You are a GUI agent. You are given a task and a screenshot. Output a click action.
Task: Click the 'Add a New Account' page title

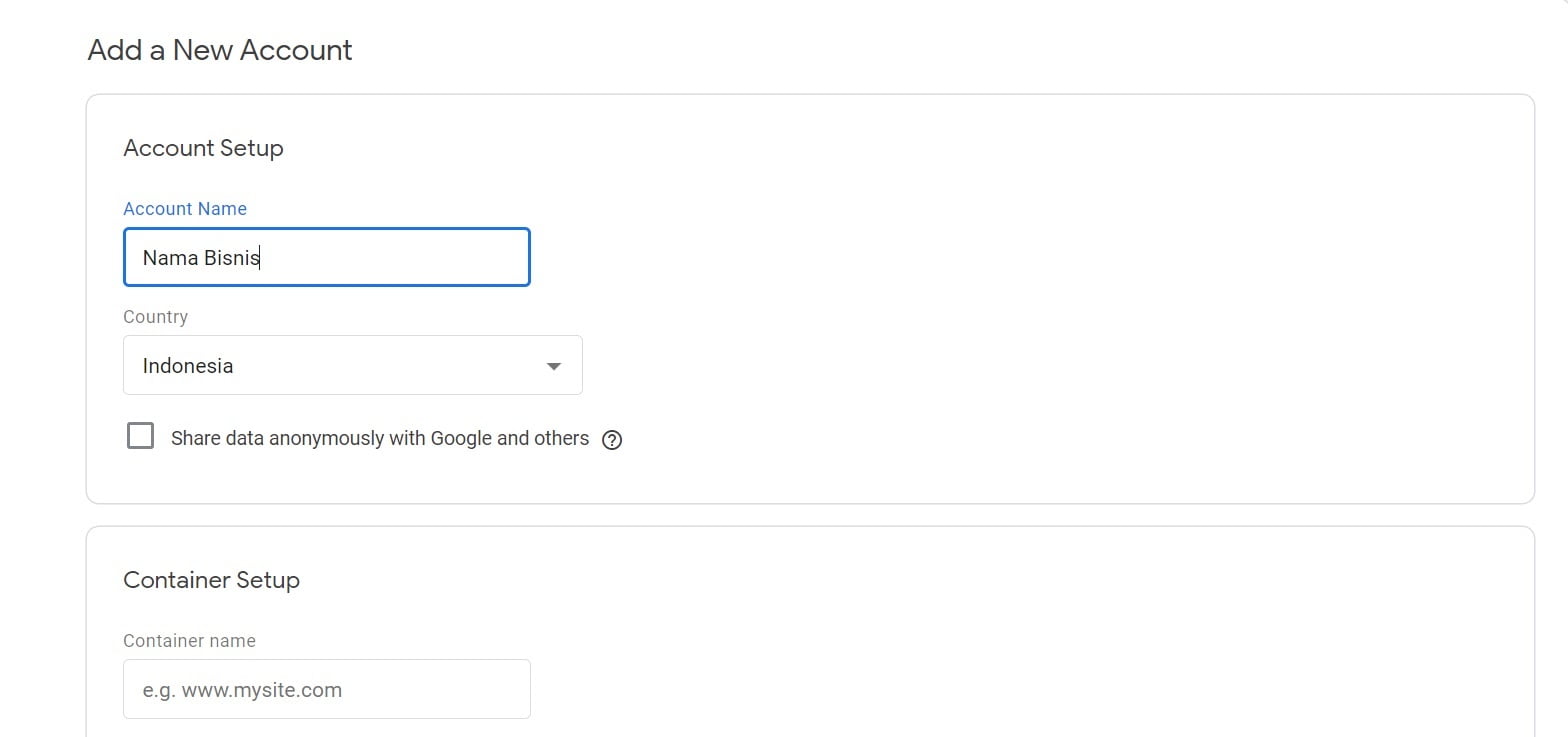(220, 50)
